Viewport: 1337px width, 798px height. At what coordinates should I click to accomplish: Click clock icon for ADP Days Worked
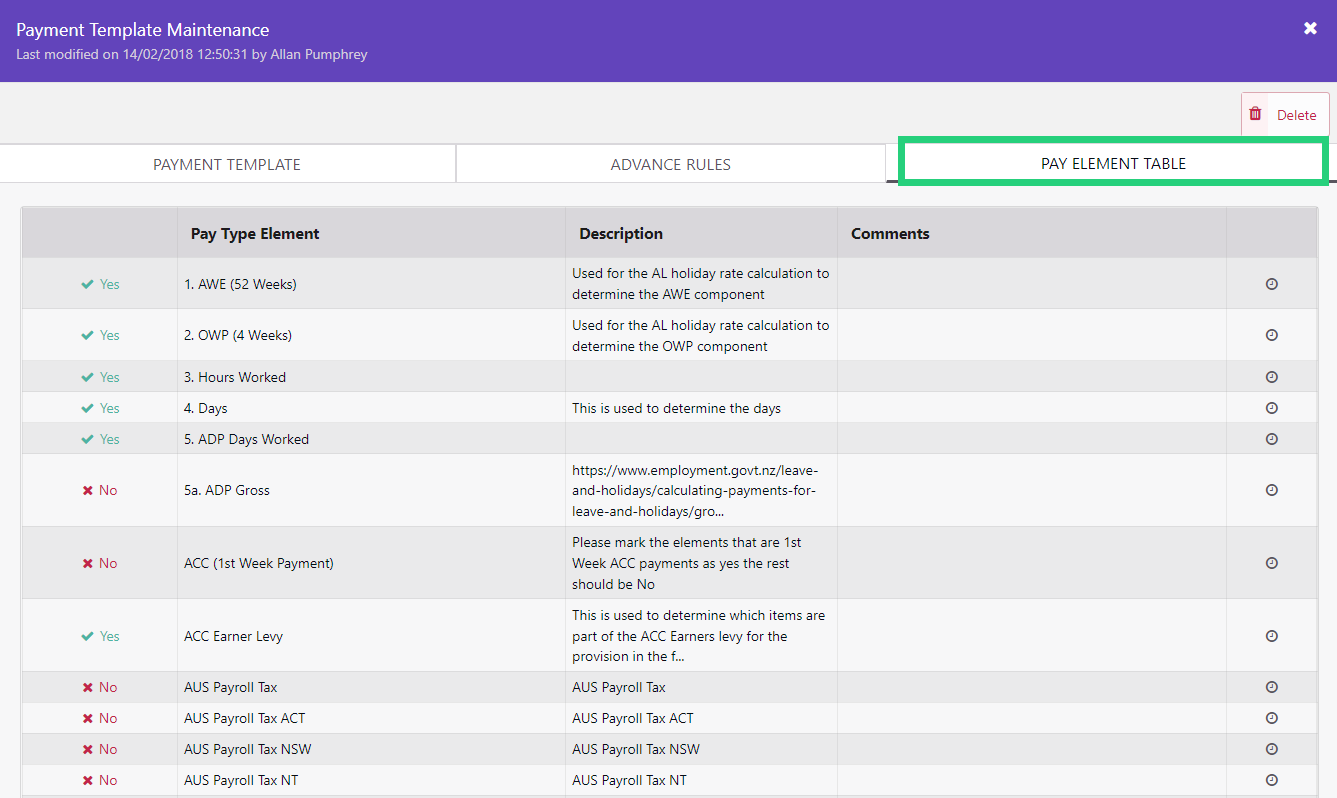(x=1271, y=439)
